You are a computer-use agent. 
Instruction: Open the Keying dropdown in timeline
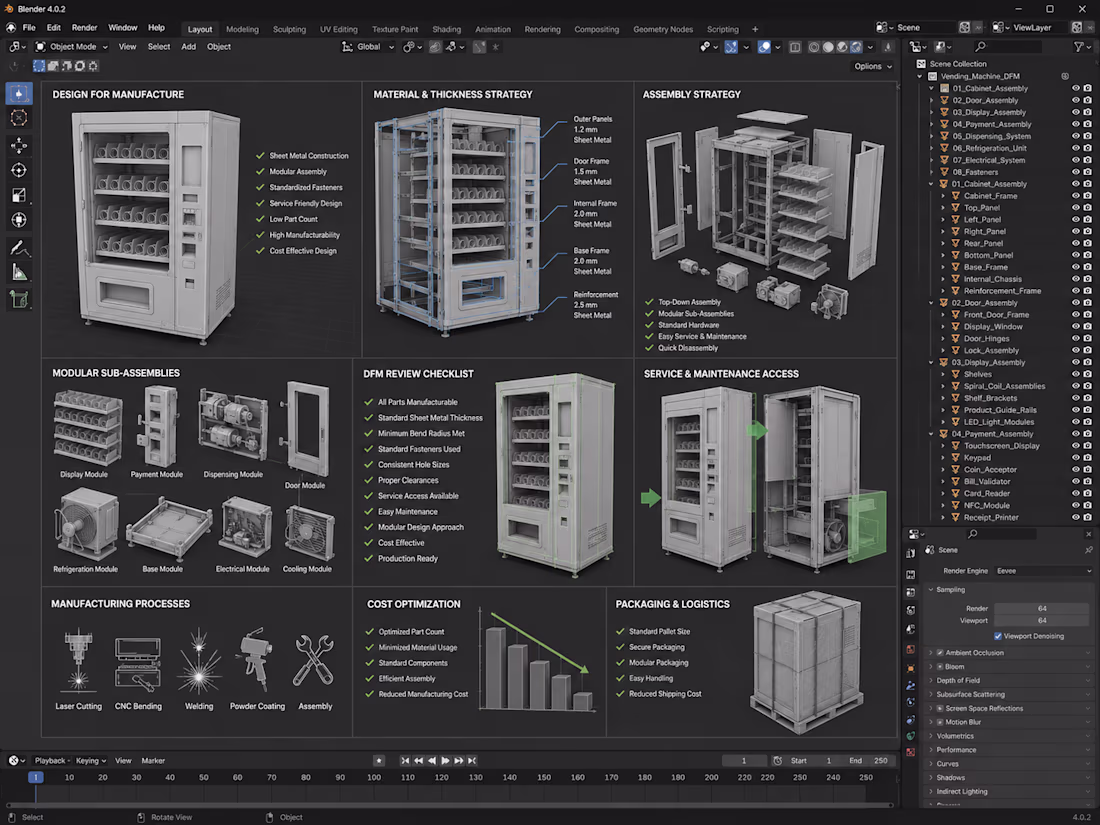pos(90,760)
